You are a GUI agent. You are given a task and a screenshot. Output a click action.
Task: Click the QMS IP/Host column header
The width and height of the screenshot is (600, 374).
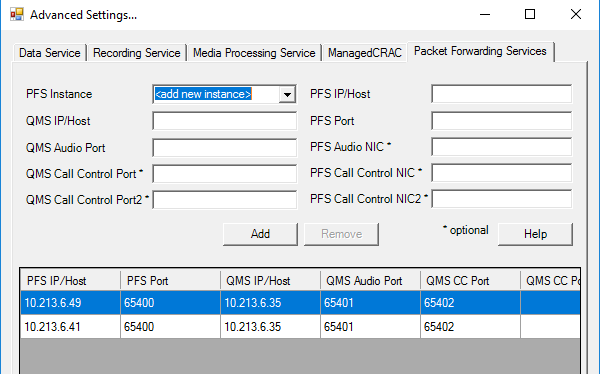click(x=270, y=281)
